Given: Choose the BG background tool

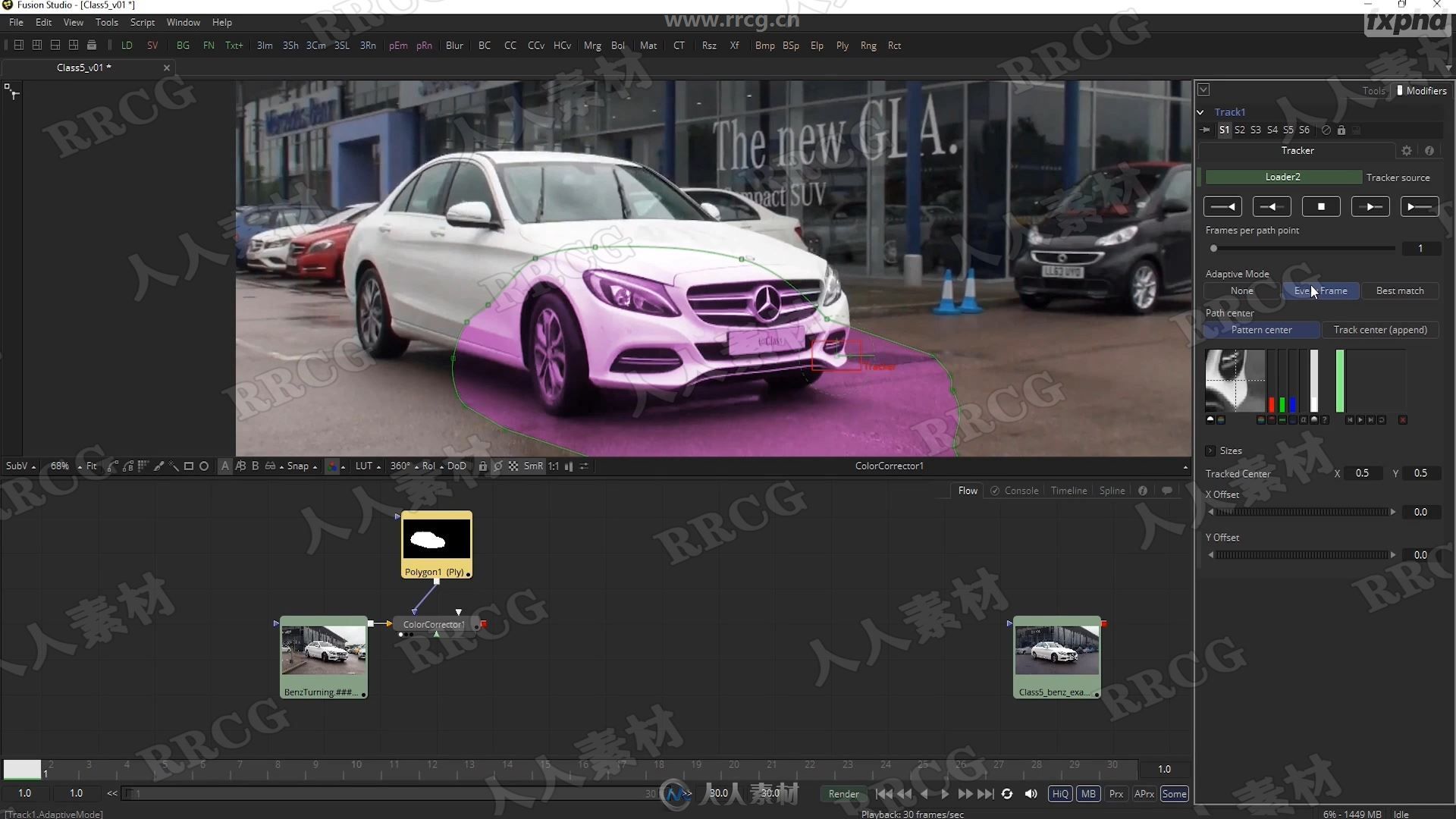Looking at the screenshot, I should 183,45.
